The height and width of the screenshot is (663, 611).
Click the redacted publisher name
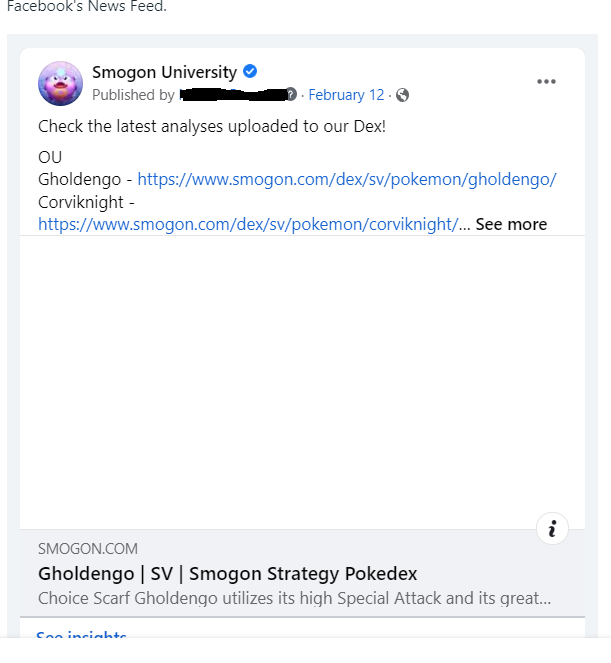tap(232, 95)
